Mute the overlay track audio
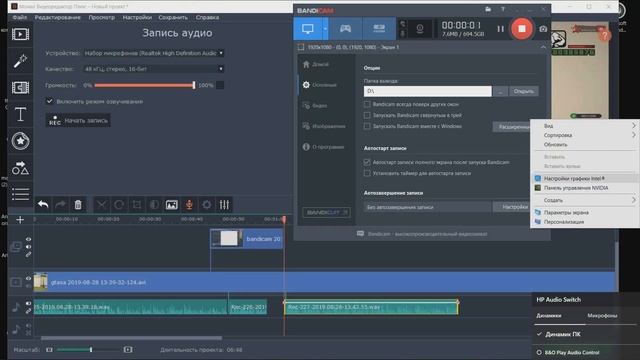This screenshot has height=360, width=640. pos(28,247)
